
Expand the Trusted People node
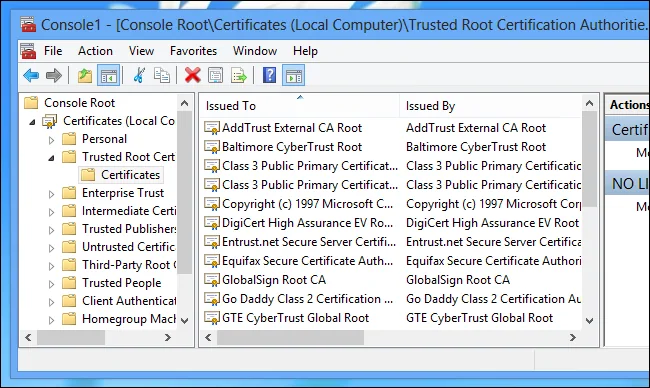point(51,284)
